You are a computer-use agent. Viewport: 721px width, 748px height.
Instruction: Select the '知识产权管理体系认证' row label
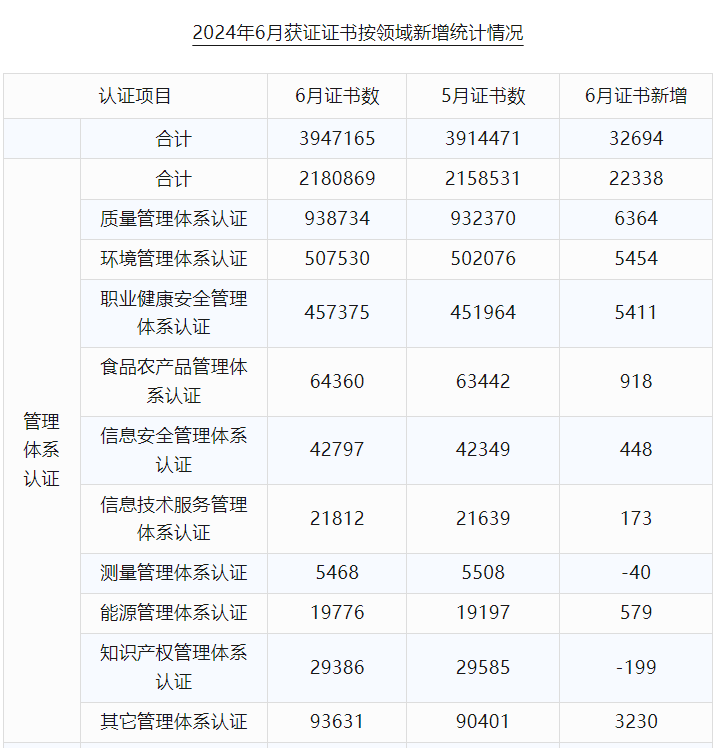click(x=174, y=667)
